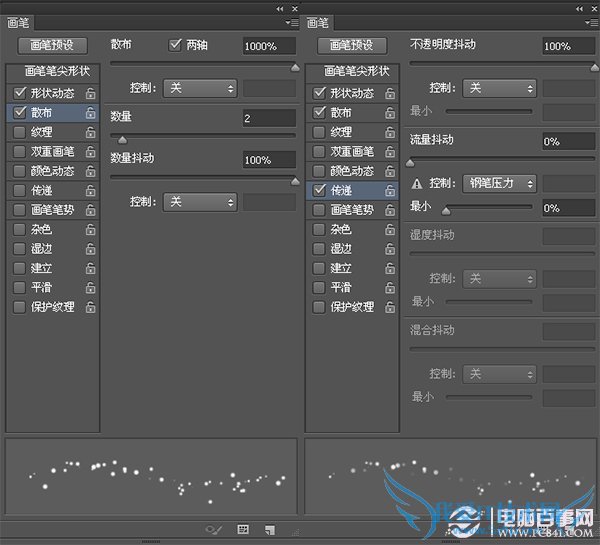Viewport: 600px width, 545px height.
Task: Open the left Brush panel flyout menu
Action: (290, 21)
